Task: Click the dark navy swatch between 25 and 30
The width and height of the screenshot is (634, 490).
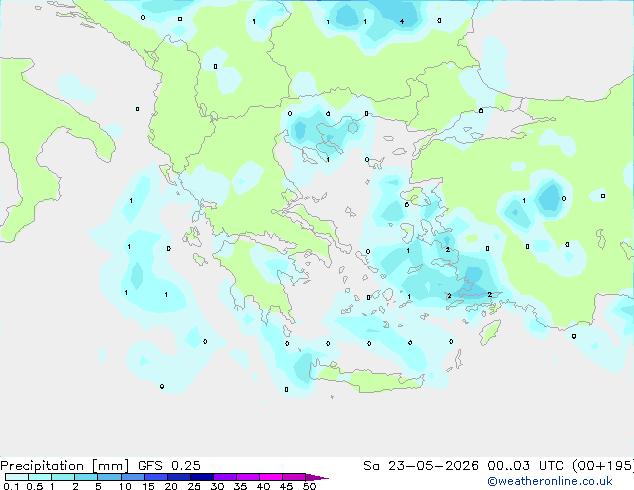Action: pos(202,477)
